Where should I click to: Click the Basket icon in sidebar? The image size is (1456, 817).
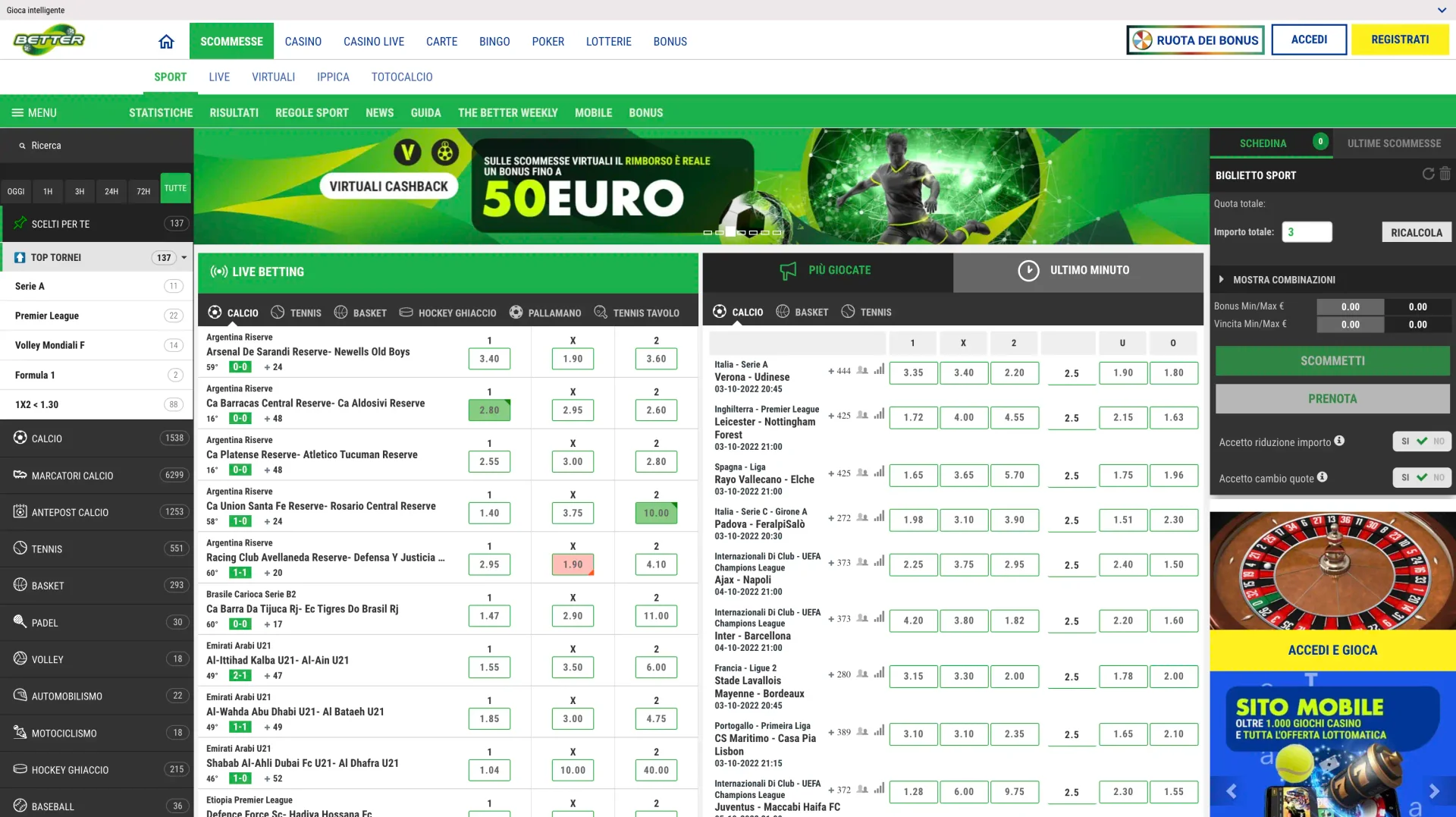[x=20, y=585]
